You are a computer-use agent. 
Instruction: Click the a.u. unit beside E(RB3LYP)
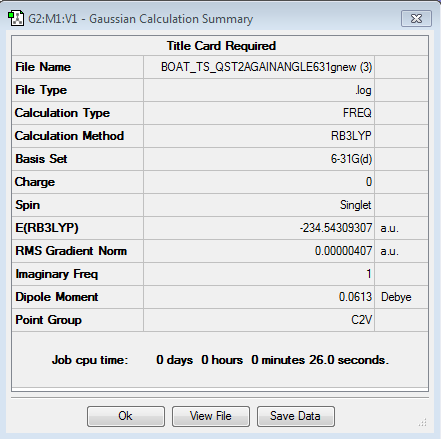[x=389, y=228]
